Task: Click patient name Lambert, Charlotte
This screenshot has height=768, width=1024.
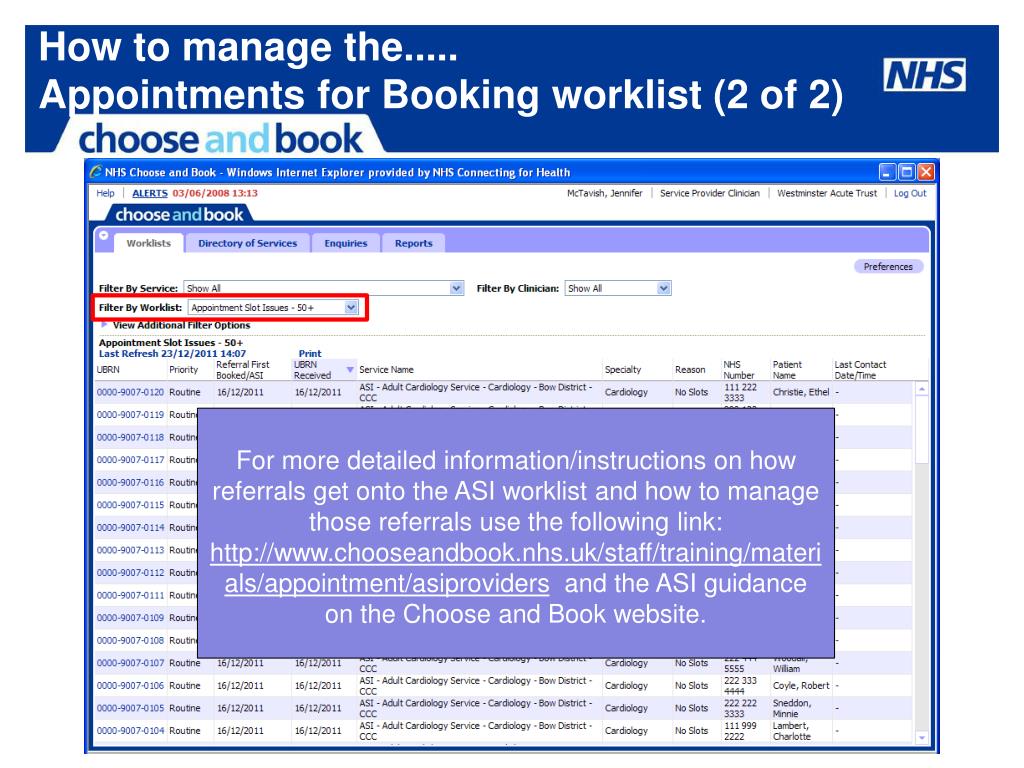Action: coord(792,731)
